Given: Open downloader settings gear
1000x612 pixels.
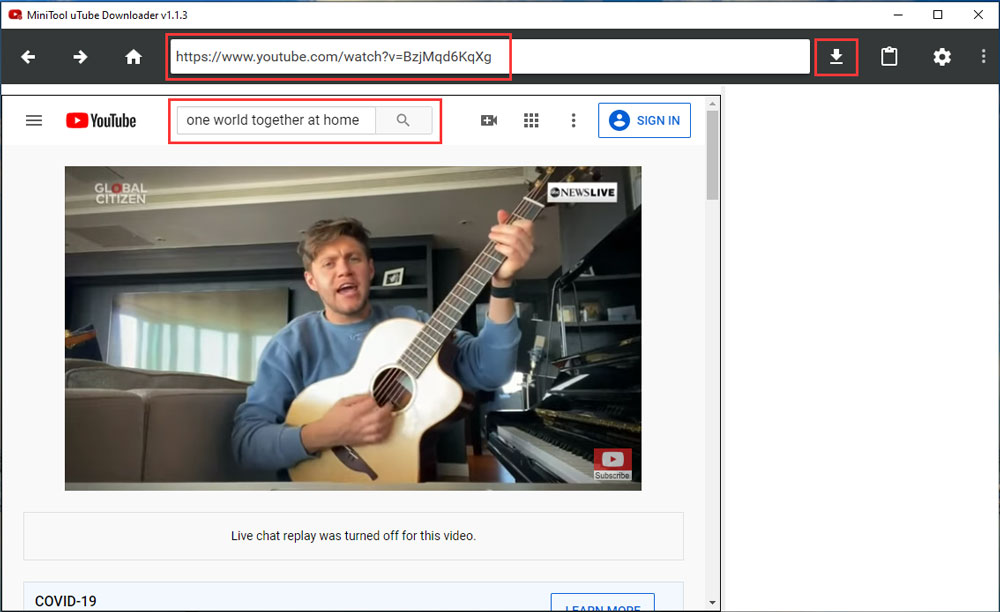Looking at the screenshot, I should (942, 57).
